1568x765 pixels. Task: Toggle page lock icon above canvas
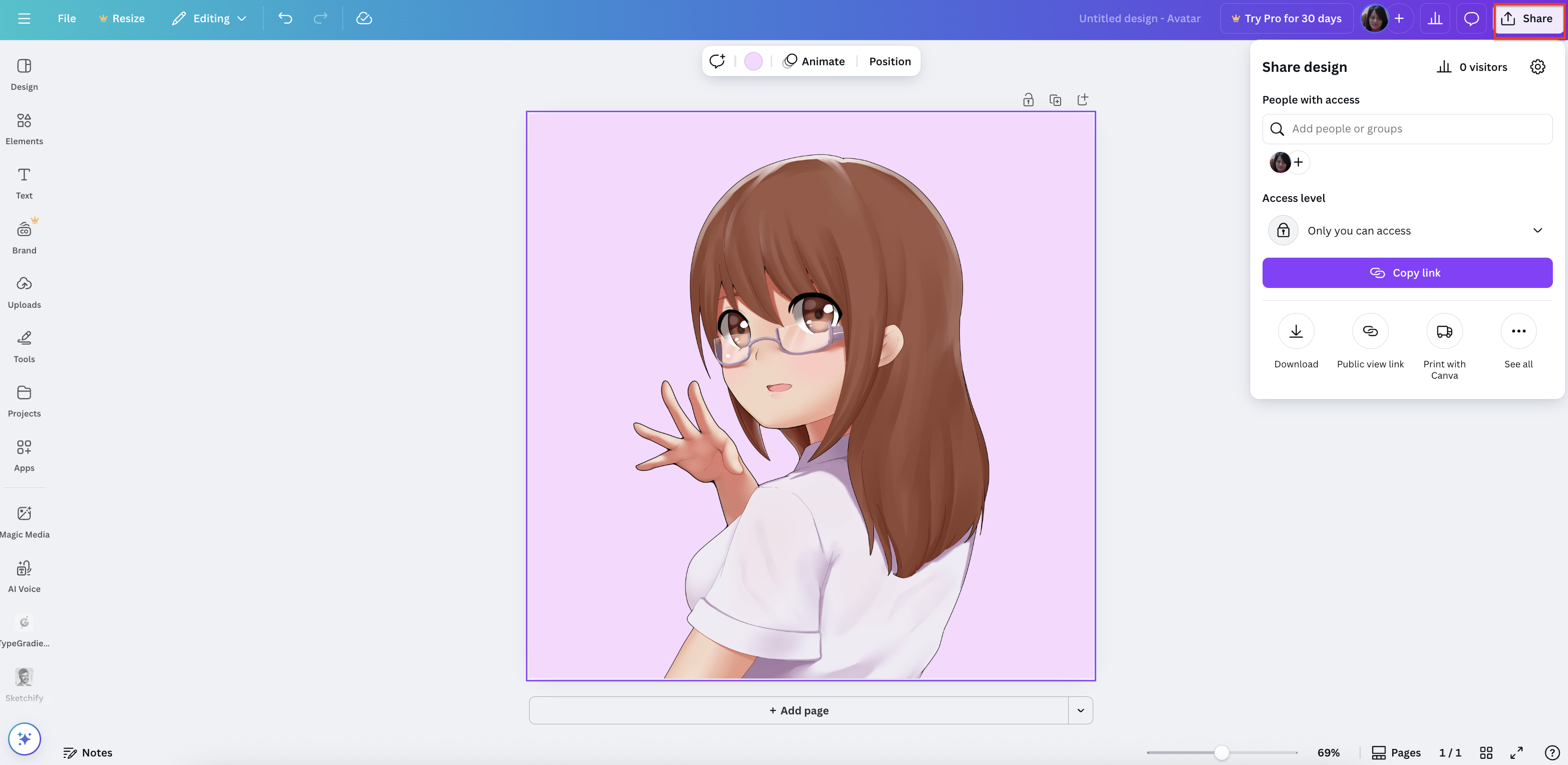[x=1028, y=100]
